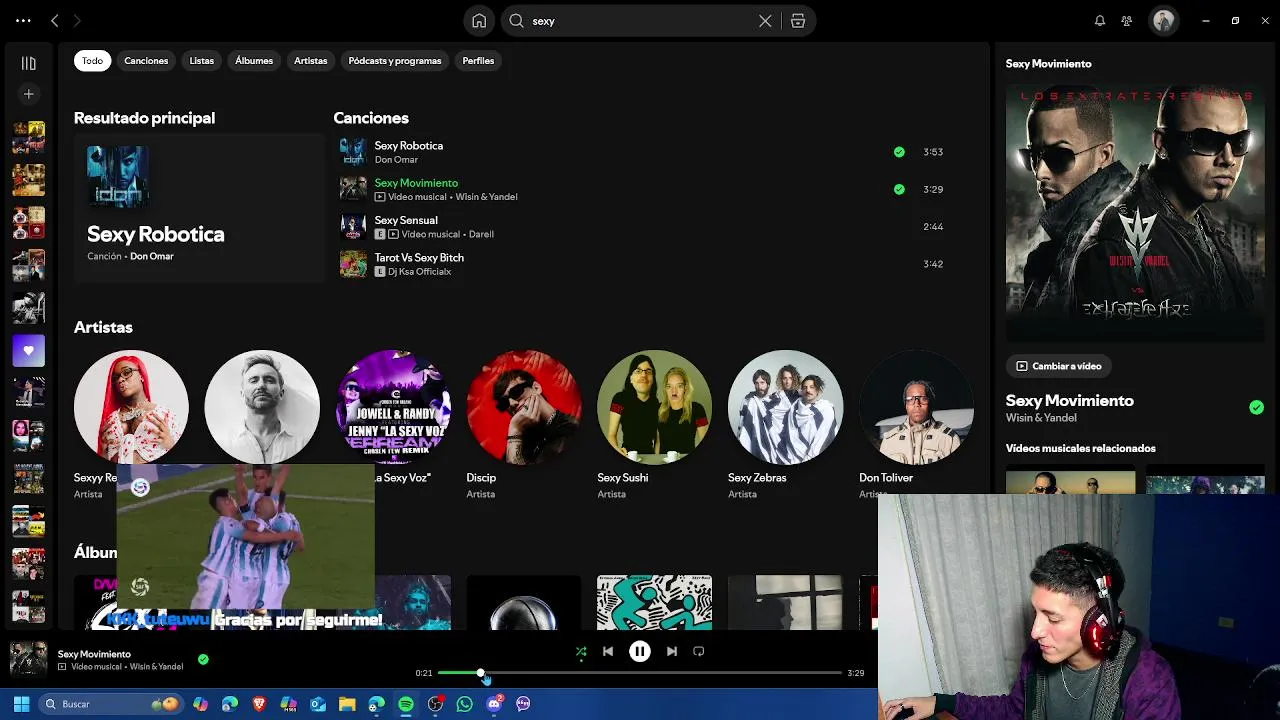Open Spotify from taskbar
This screenshot has height=720, width=1280.
click(x=406, y=704)
